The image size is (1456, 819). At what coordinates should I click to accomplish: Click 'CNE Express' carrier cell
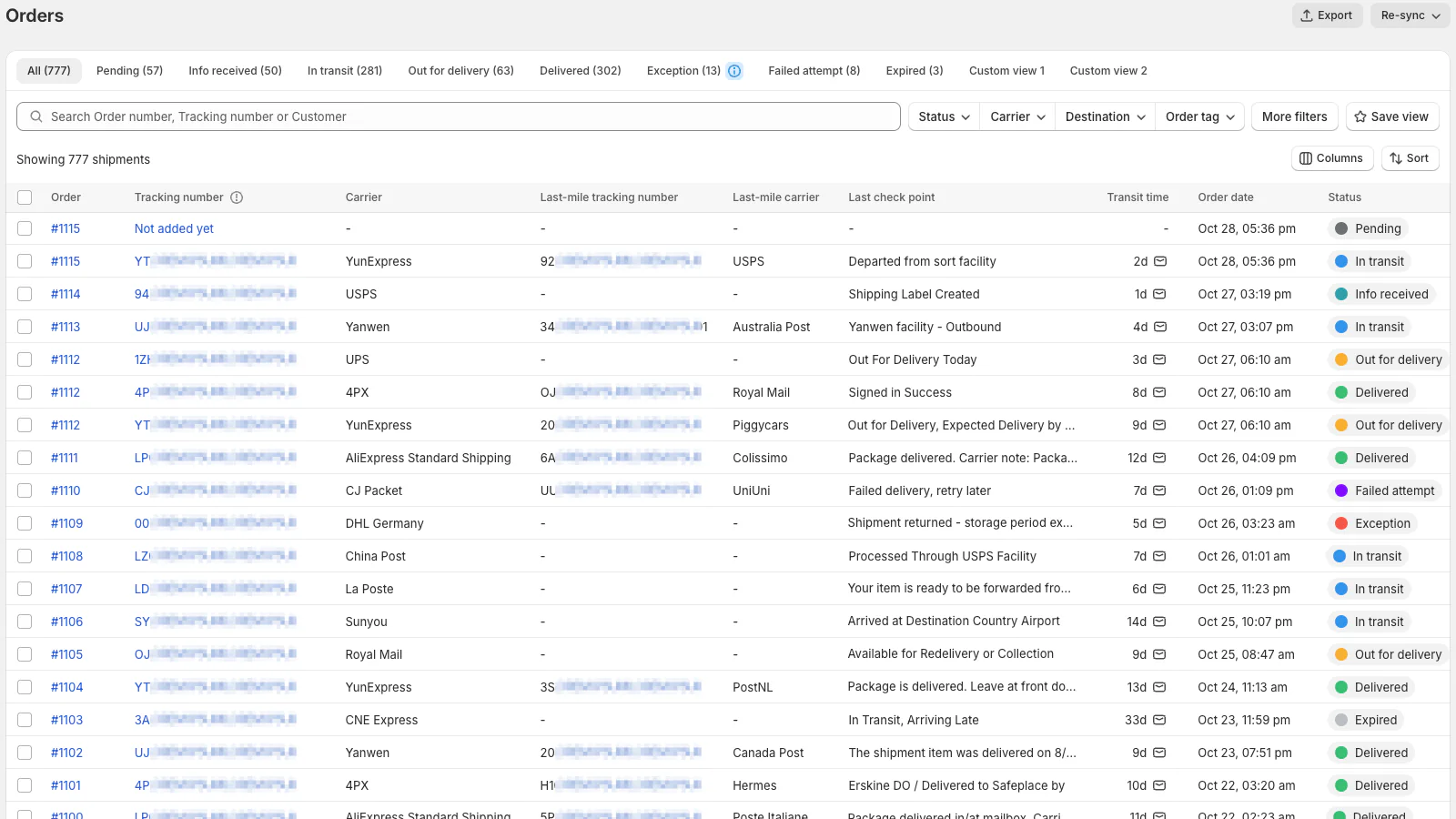point(381,720)
